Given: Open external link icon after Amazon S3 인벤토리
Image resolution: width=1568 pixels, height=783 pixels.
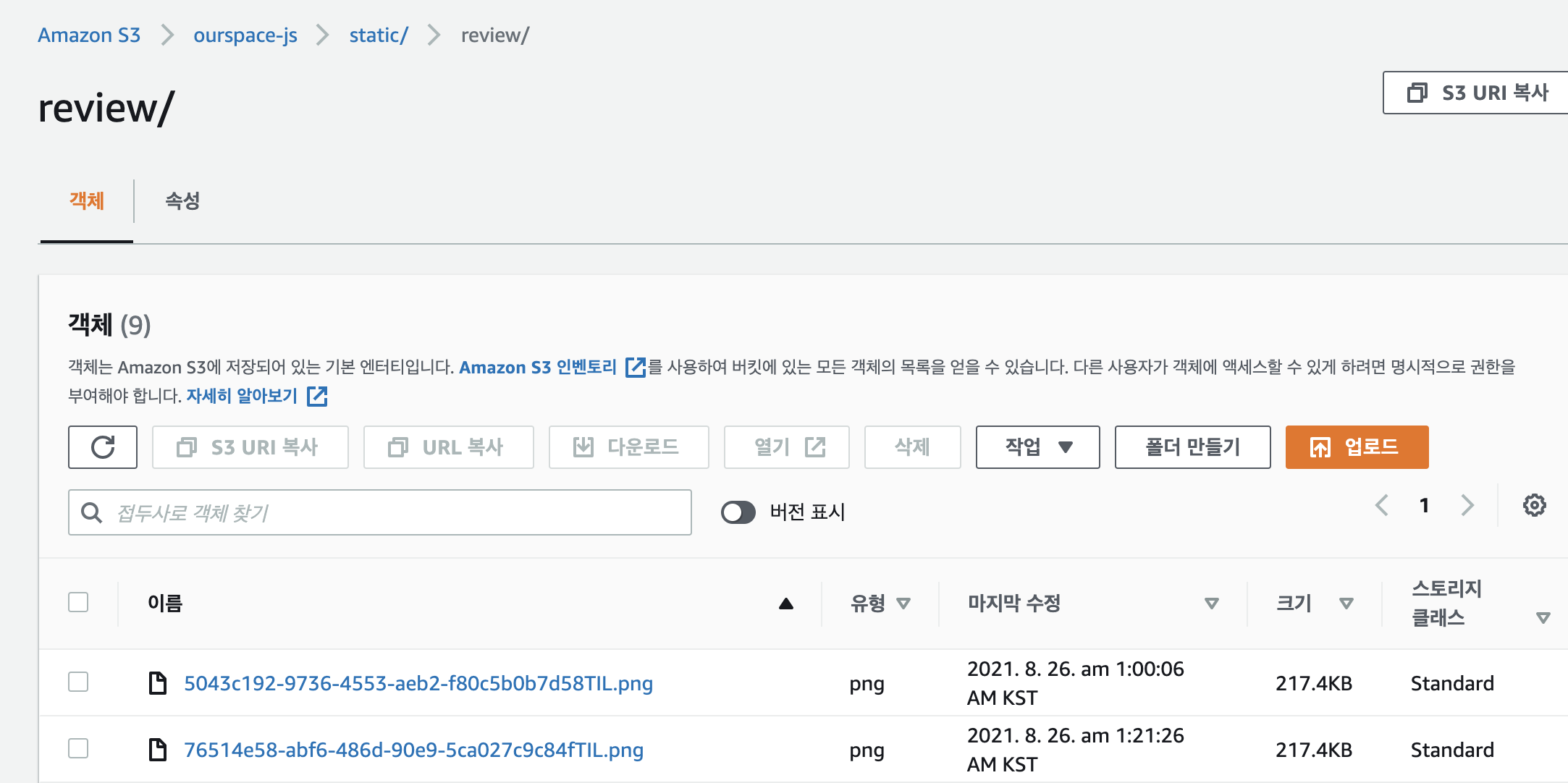Looking at the screenshot, I should point(635,368).
